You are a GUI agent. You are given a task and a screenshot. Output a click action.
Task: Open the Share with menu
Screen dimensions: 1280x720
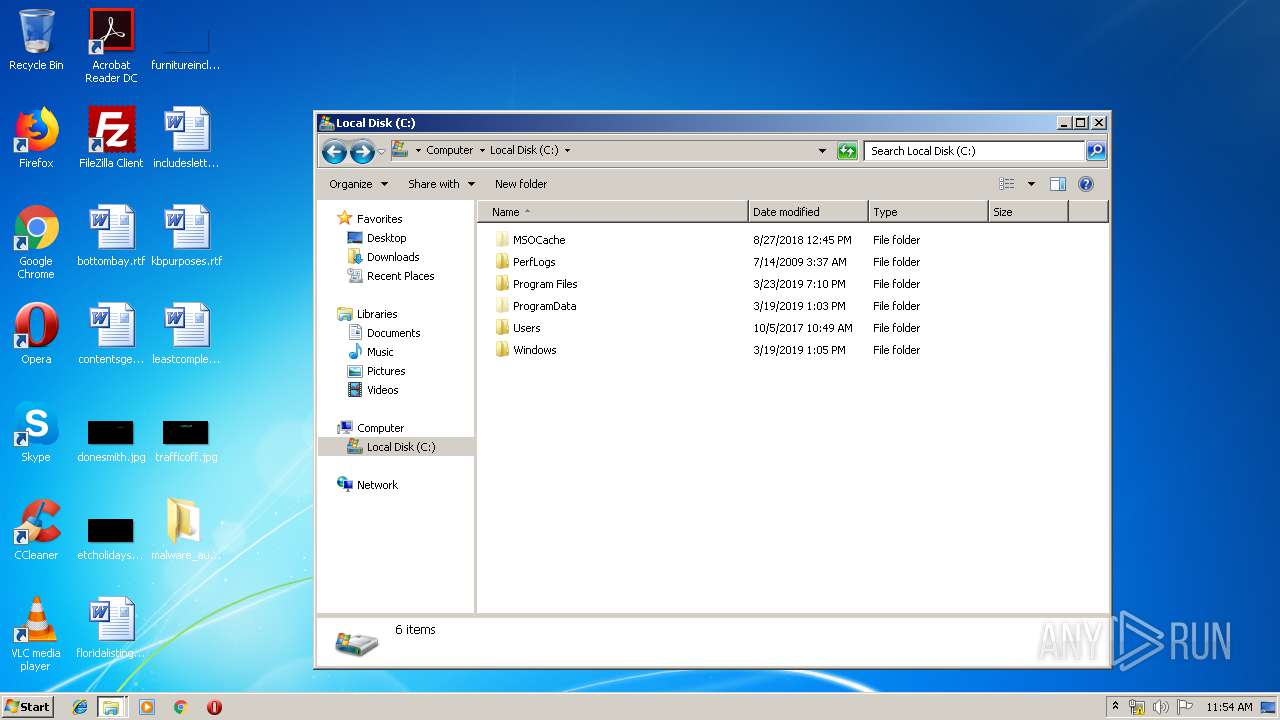441,184
